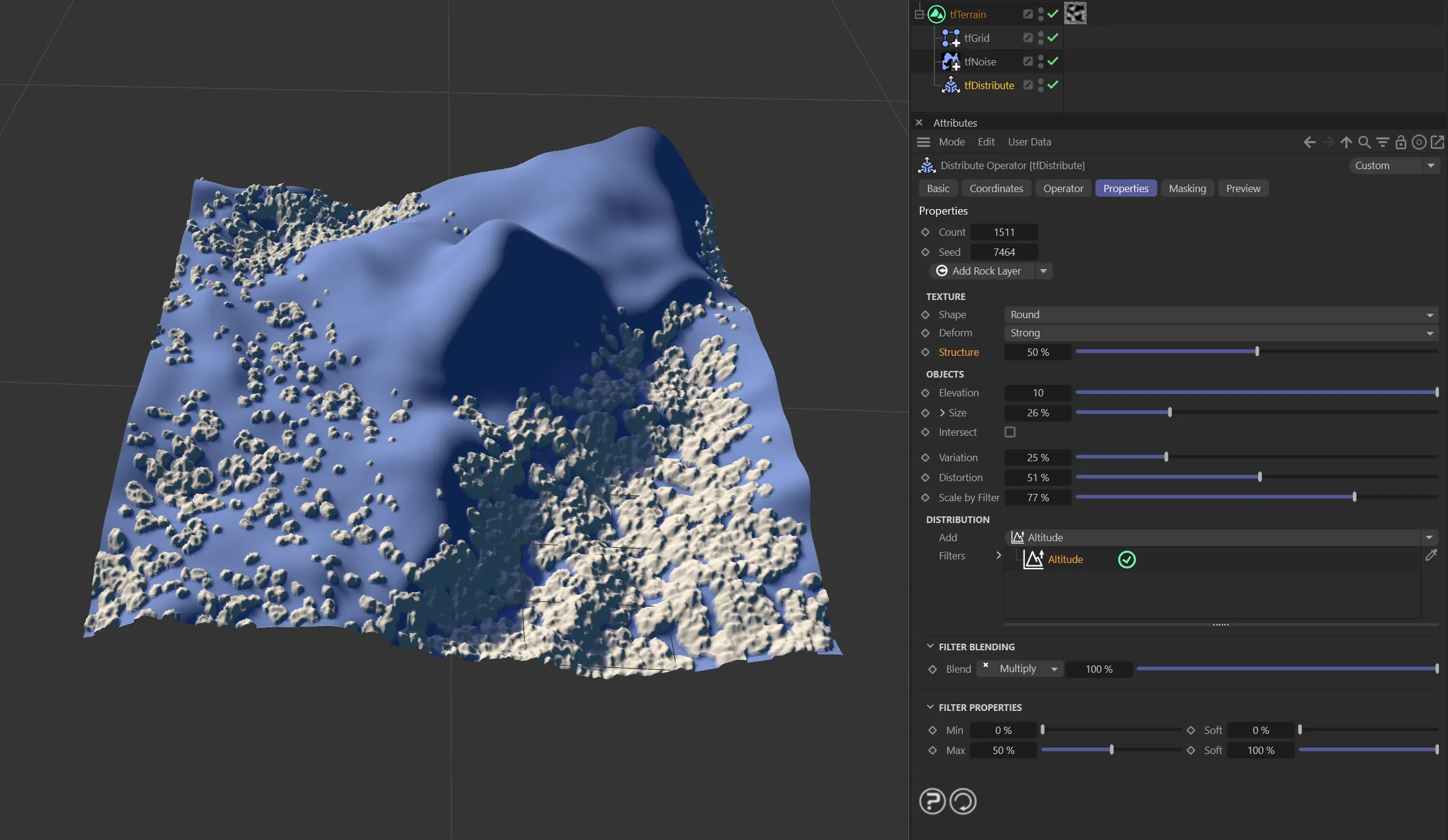Click the tfTerrain texture tag thumbnail

(x=1075, y=13)
